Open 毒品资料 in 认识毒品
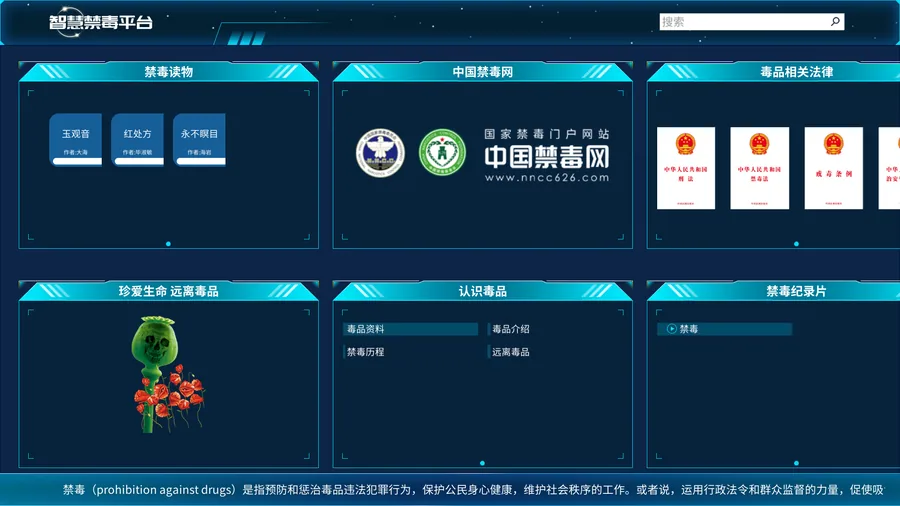Image resolution: width=900 pixels, height=506 pixels. (410, 329)
